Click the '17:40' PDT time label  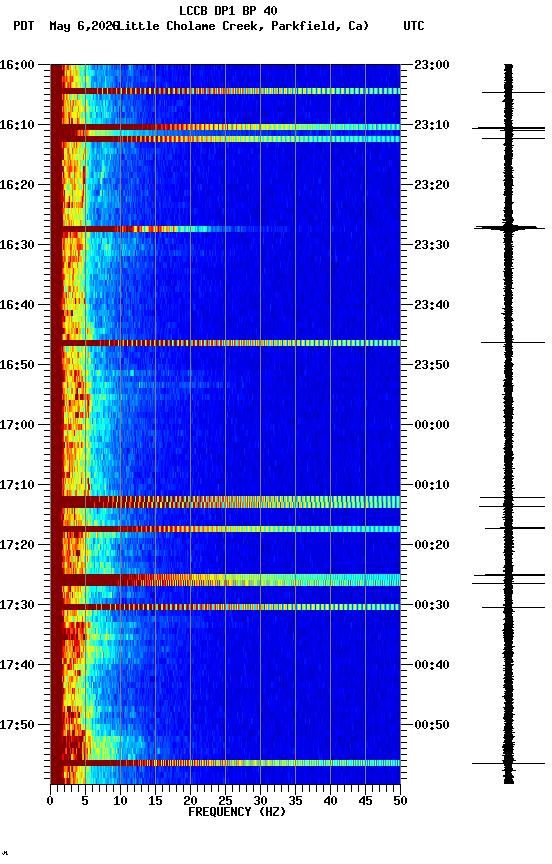[x=17, y=665]
